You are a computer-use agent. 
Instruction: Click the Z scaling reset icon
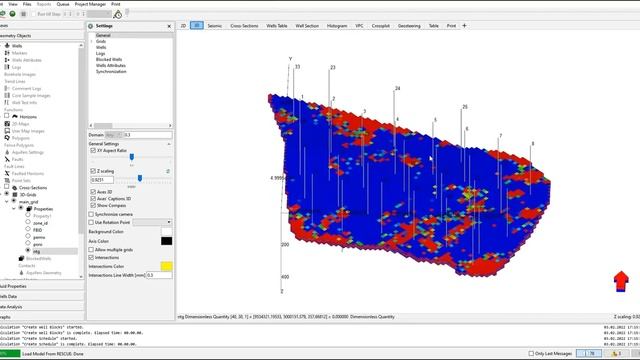tap(168, 171)
